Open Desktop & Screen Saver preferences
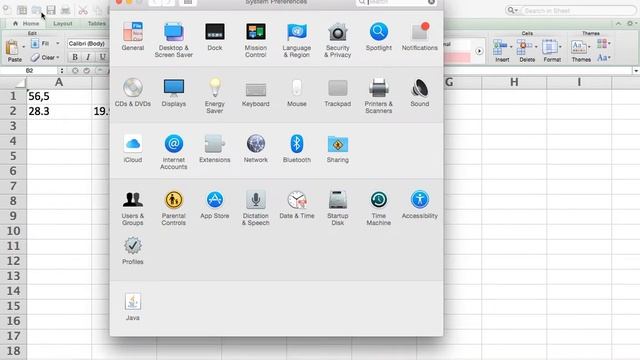 pyautogui.click(x=173, y=40)
